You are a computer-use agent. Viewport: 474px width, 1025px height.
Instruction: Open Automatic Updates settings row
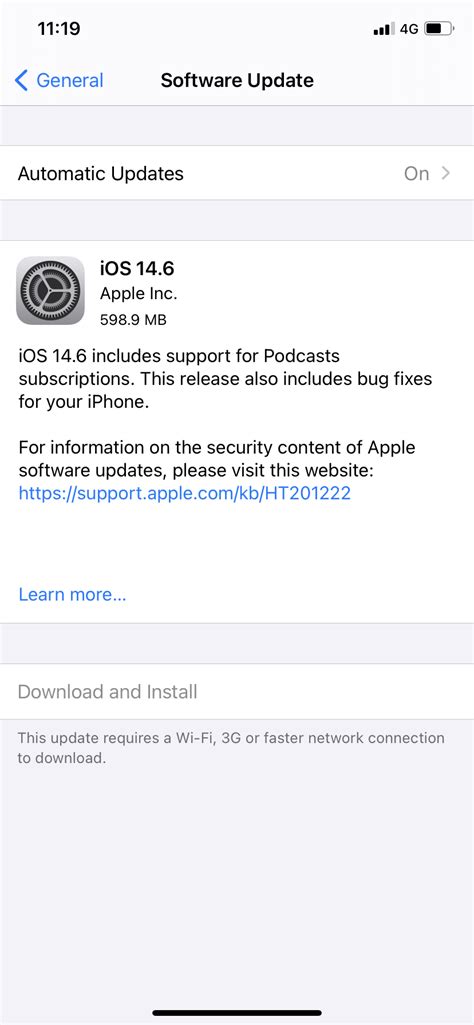pyautogui.click(x=237, y=173)
